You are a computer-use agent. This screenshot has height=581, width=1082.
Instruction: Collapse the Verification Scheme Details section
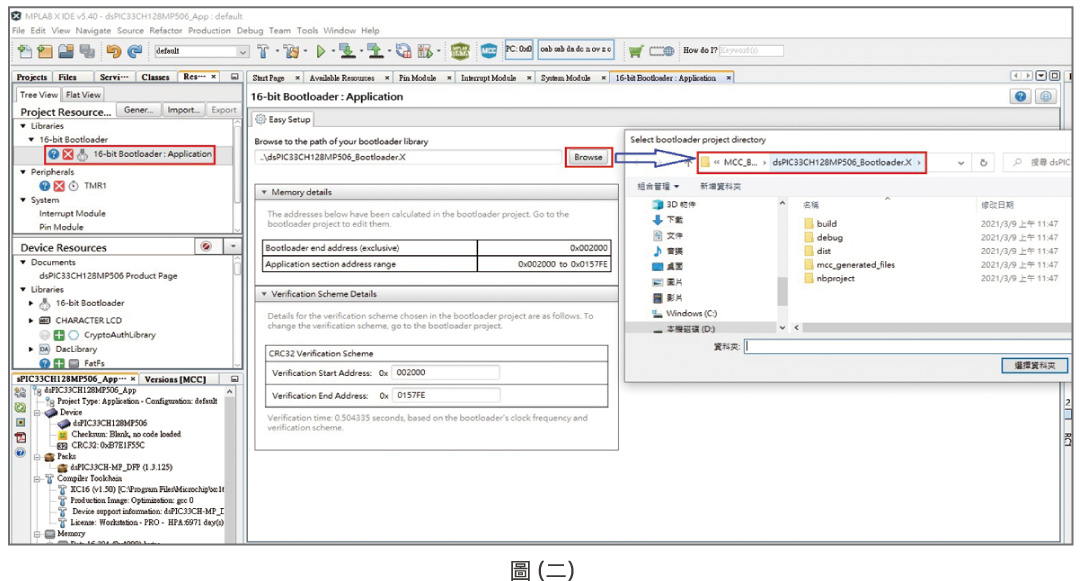[264, 294]
